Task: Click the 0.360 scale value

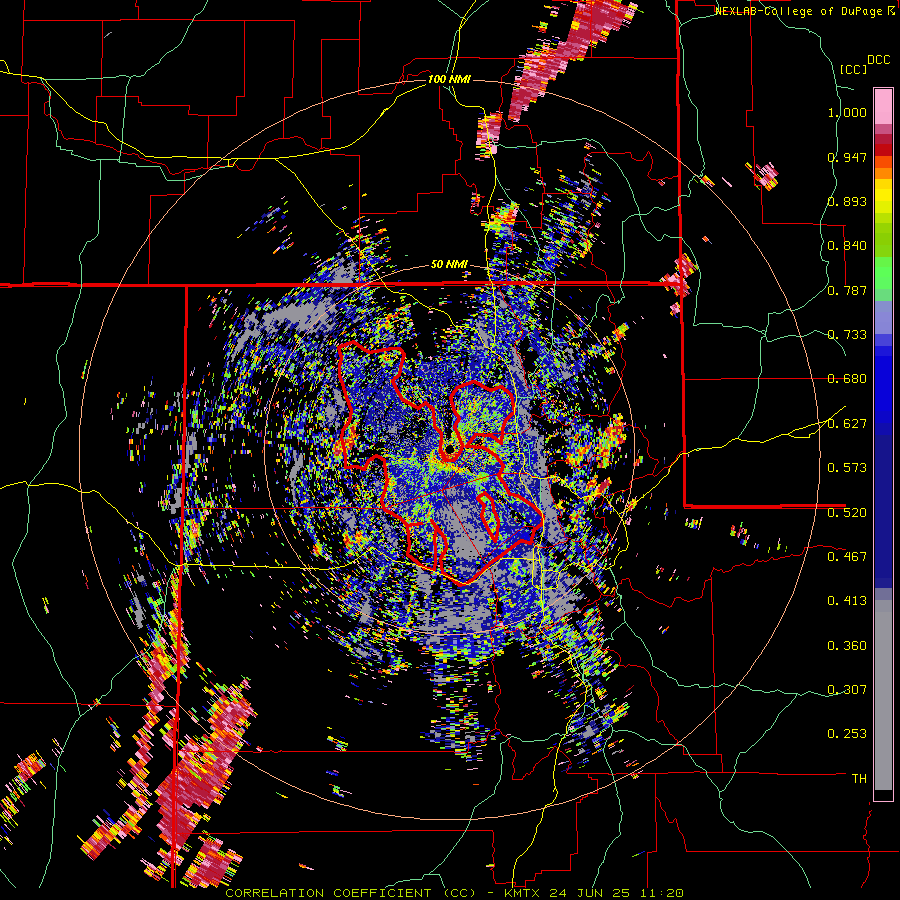Action: [847, 646]
